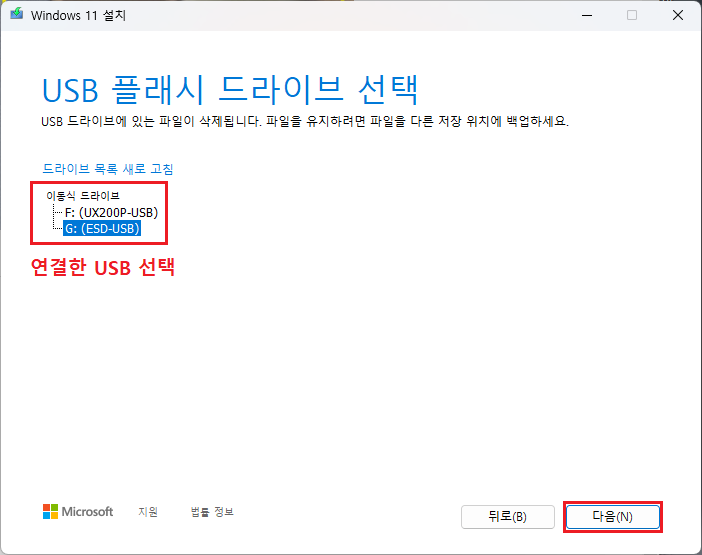This screenshot has width=702, height=555.
Task: Close the Windows 11 설치 window
Action: pyautogui.click(x=678, y=16)
